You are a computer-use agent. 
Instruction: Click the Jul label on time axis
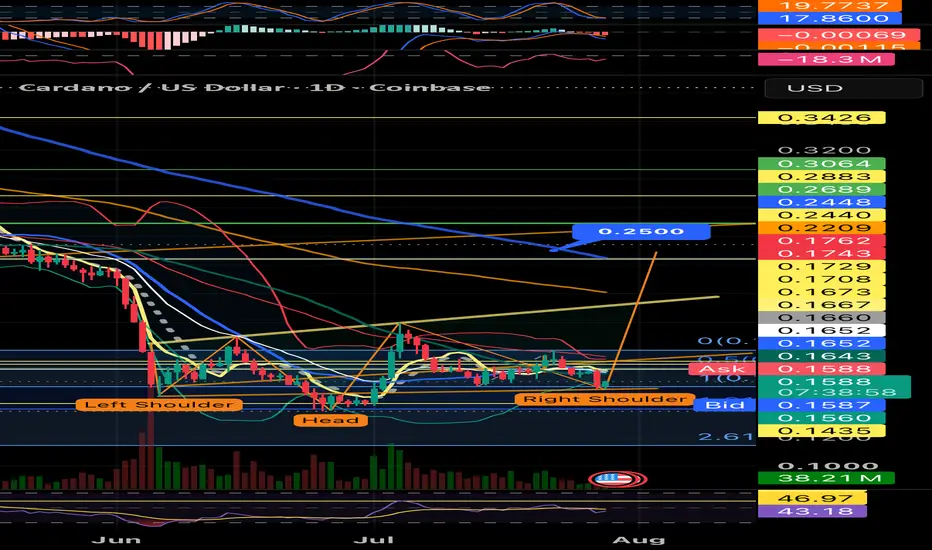coord(373,540)
